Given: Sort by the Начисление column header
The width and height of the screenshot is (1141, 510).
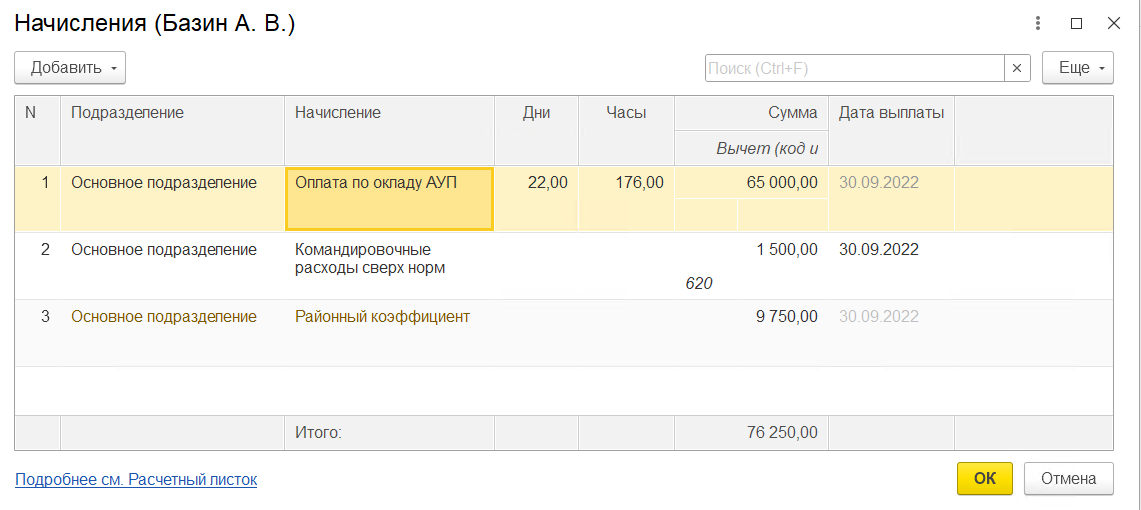Looking at the screenshot, I should click(x=338, y=113).
